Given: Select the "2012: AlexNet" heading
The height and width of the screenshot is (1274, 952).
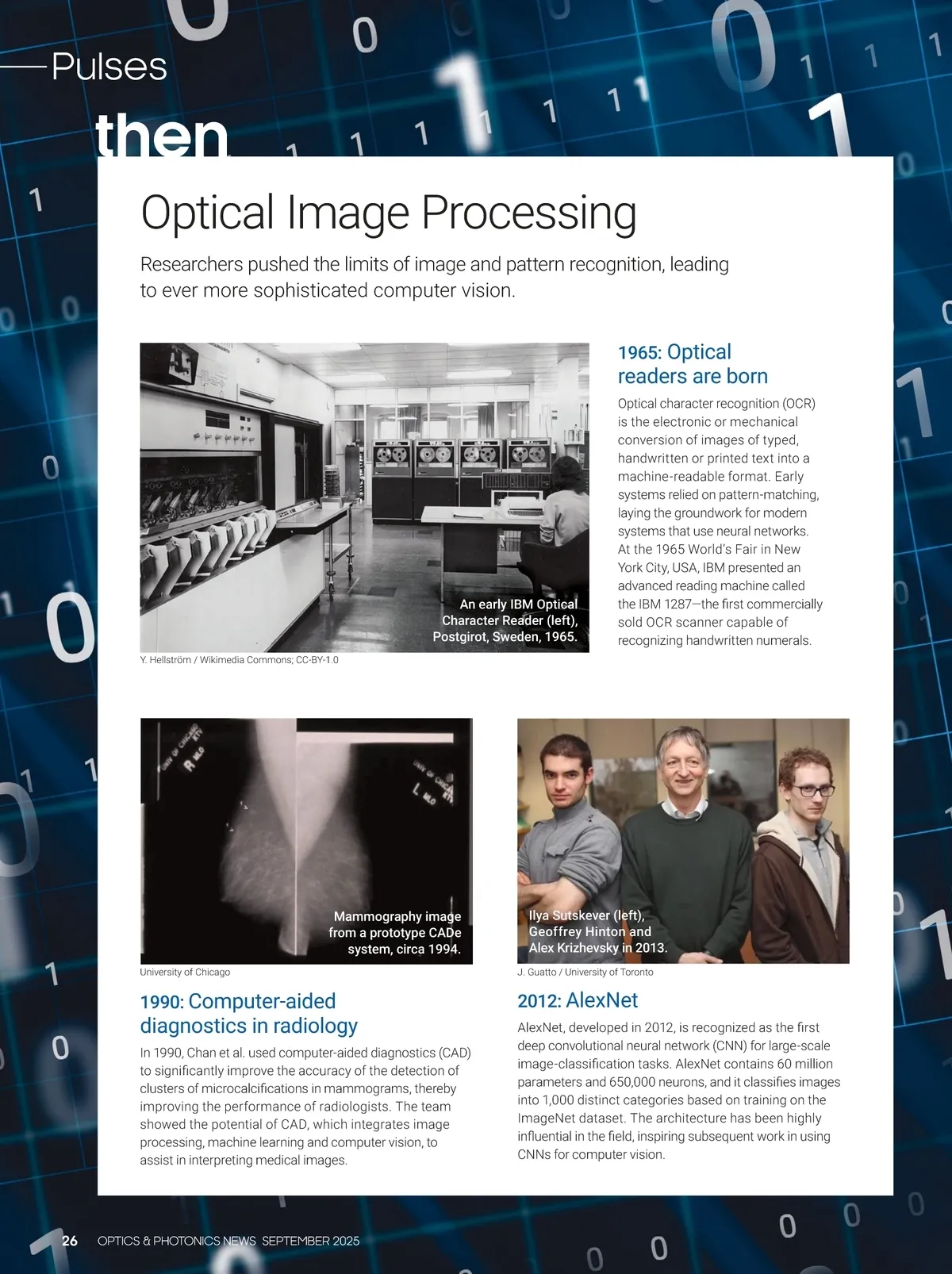Looking at the screenshot, I should pyautogui.click(x=578, y=1000).
